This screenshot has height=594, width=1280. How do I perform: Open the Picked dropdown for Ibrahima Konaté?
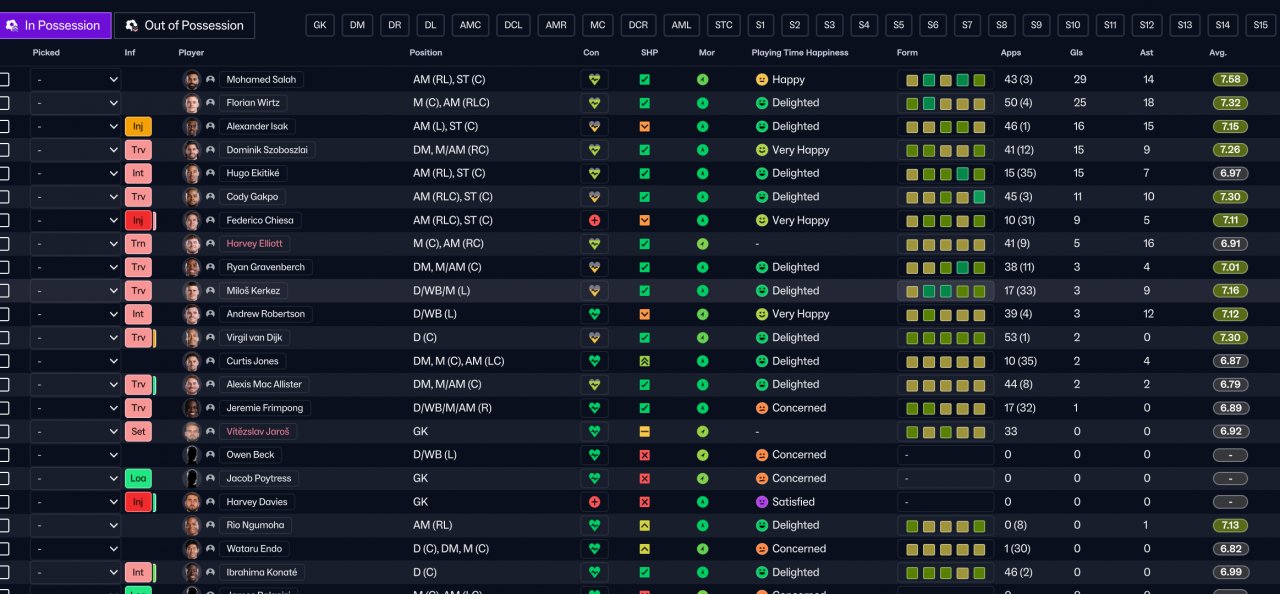point(75,572)
